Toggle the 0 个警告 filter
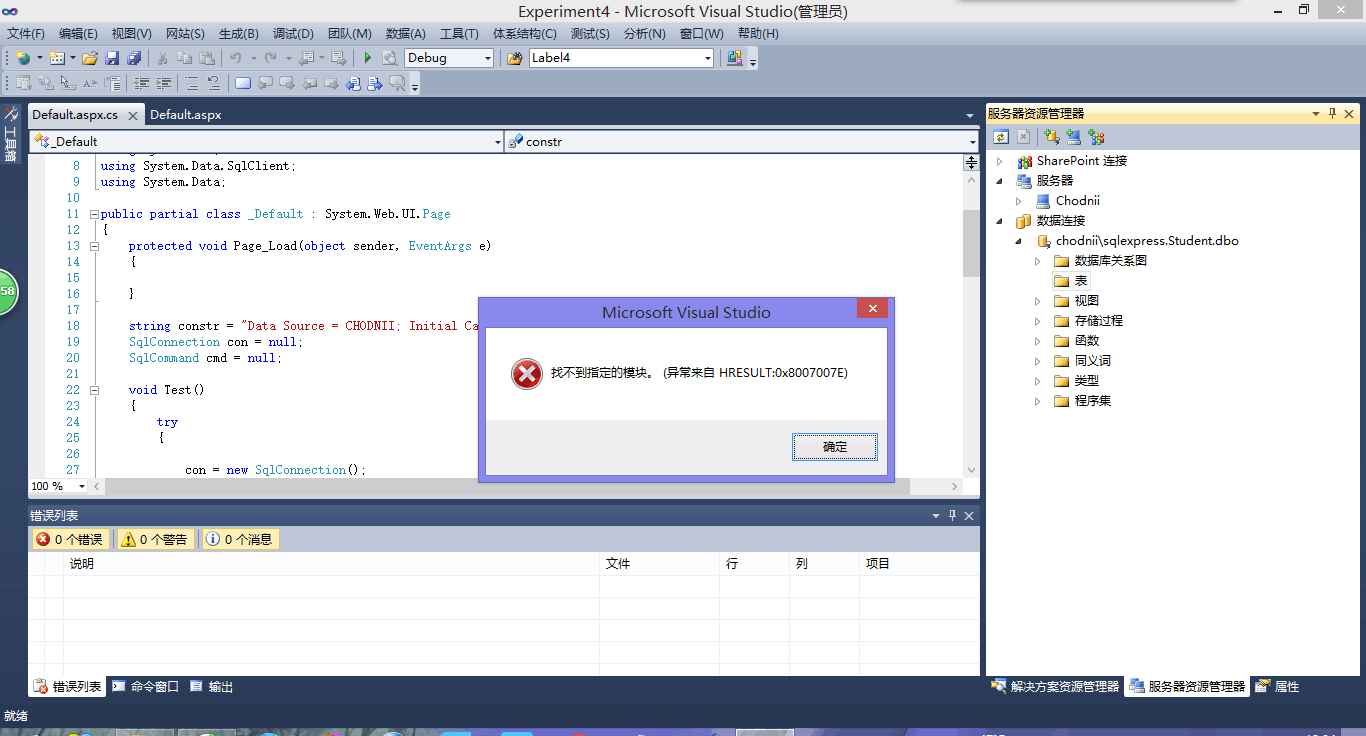Viewport: 1366px width, 736px height. click(x=154, y=539)
